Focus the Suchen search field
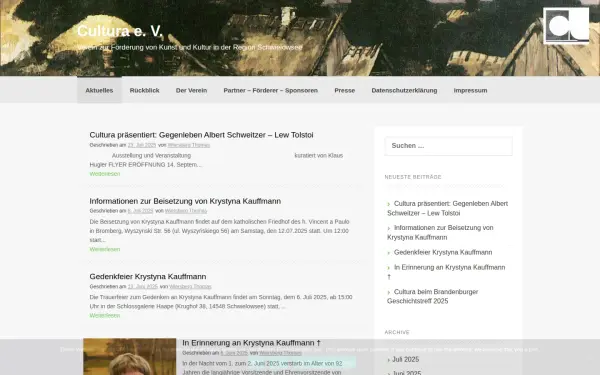 click(448, 146)
